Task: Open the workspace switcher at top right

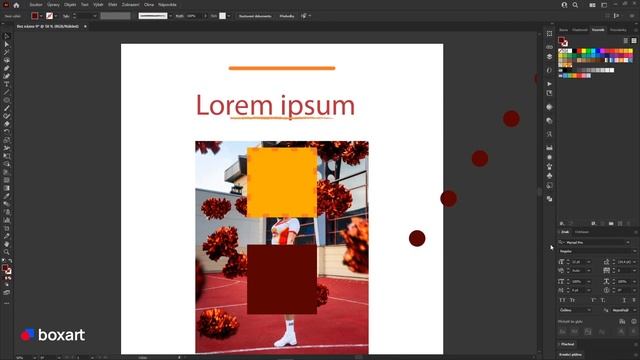Action: coord(604,5)
